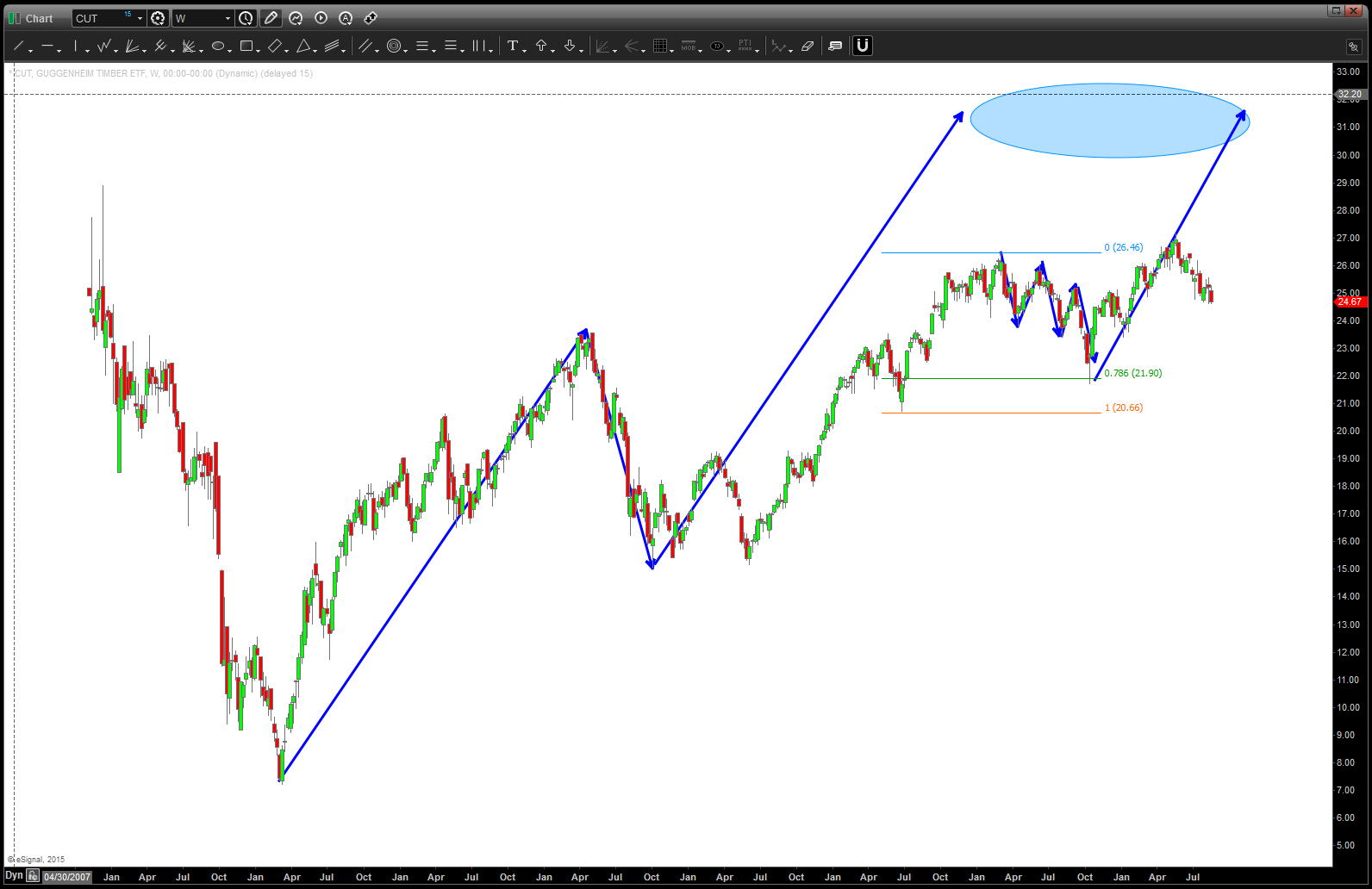Expand the horizontal line tool dropdown arrow
Image resolution: width=1372 pixels, height=889 pixels.
(x=59, y=50)
